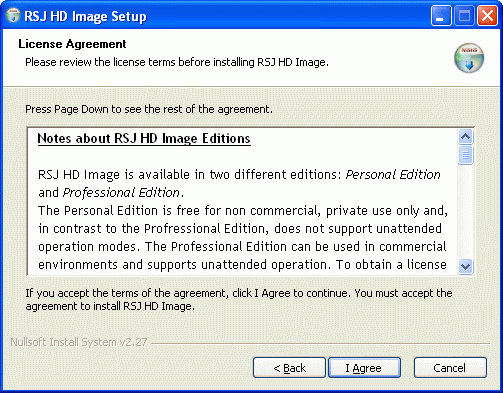This screenshot has width=503, height=393.
Task: Click 'Press Page Down to see the rest' text
Action: (149, 109)
